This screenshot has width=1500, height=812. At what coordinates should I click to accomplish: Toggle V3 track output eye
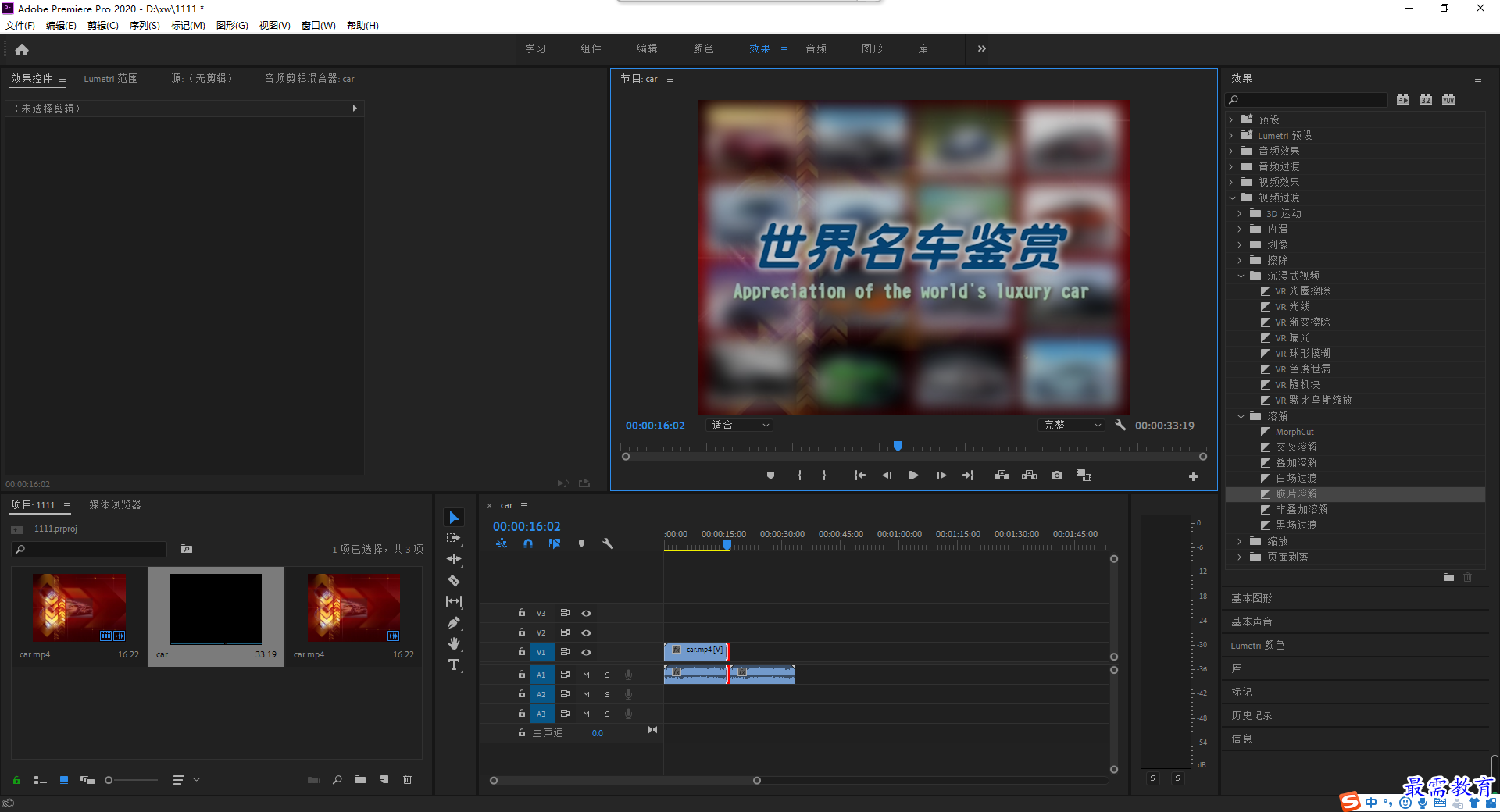586,613
